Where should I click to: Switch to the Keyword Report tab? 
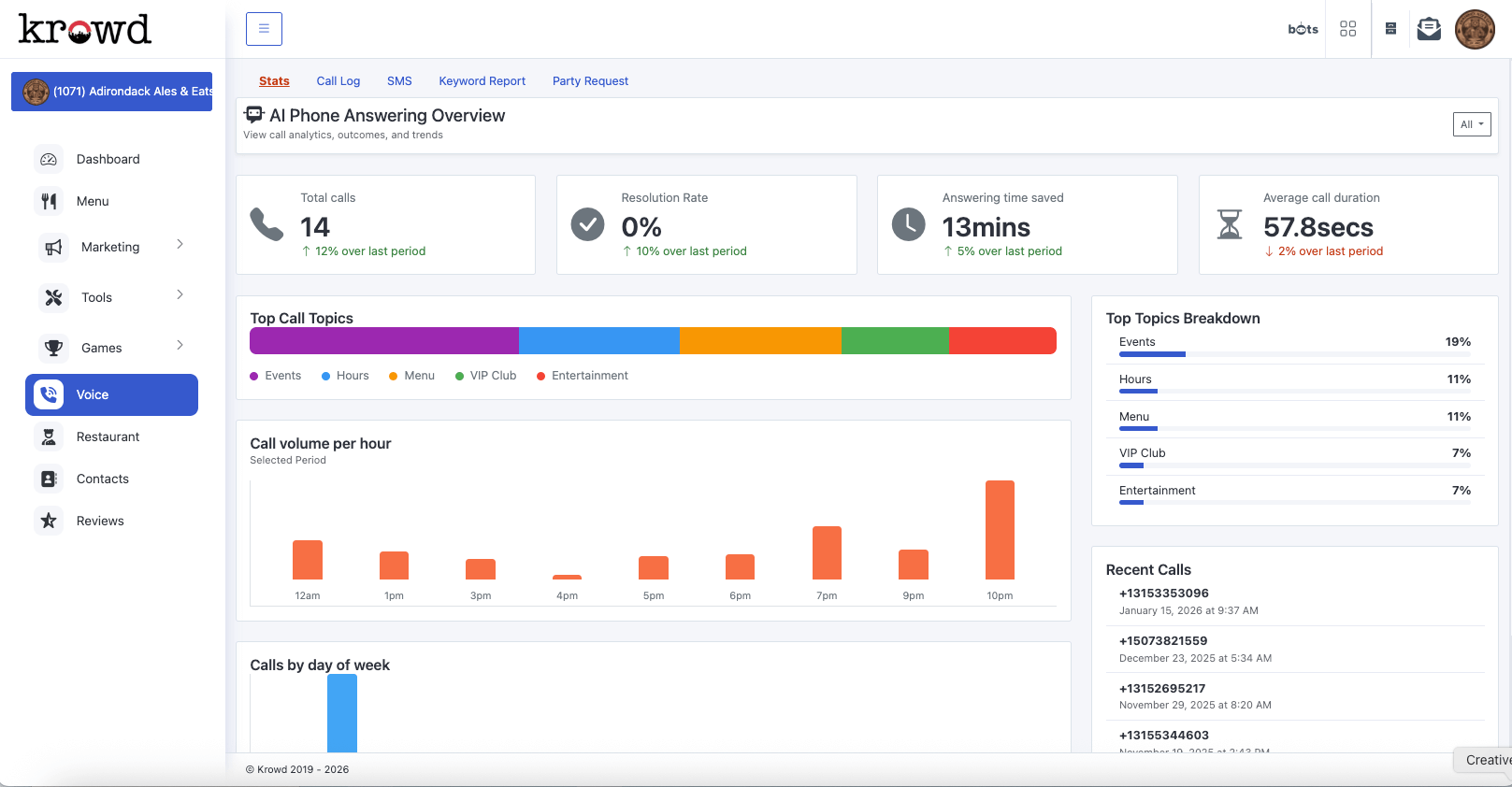pos(482,81)
